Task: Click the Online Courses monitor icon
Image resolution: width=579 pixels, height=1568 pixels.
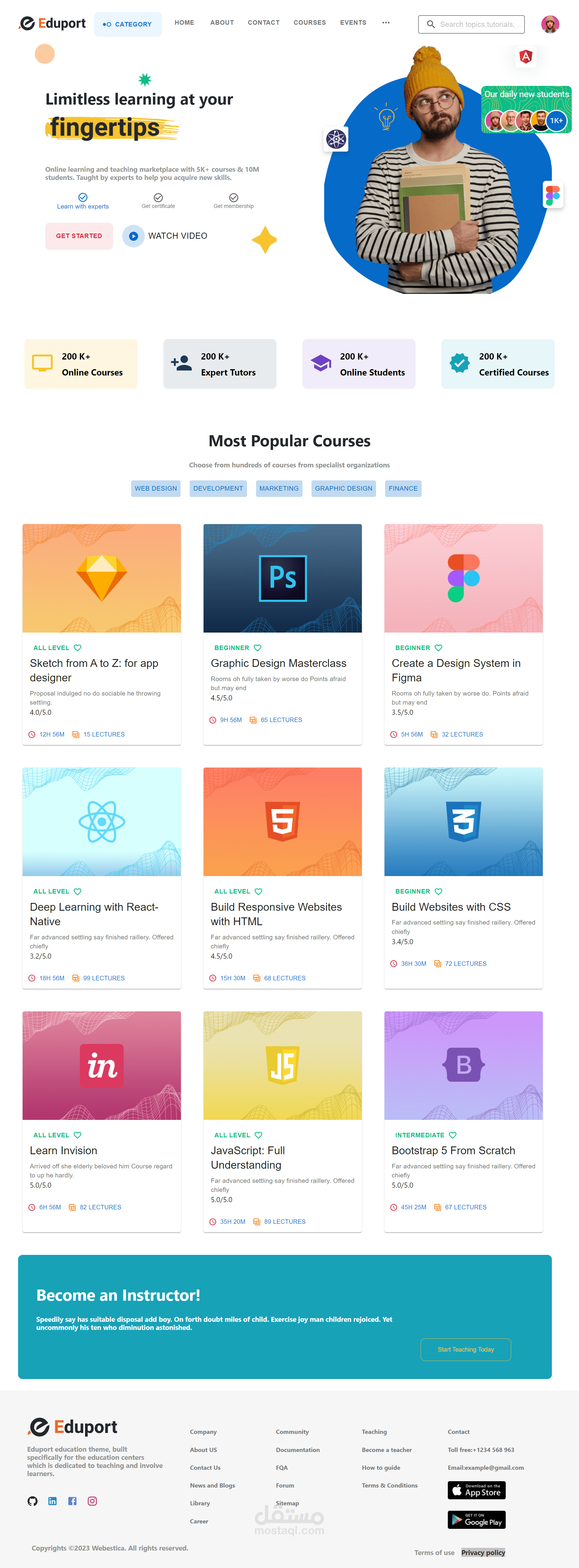Action: [42, 363]
